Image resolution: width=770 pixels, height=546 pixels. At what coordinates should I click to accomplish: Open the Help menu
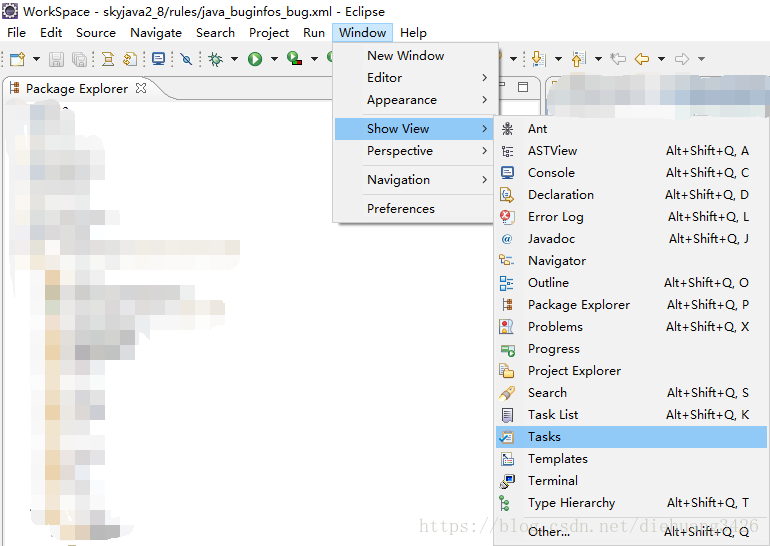click(413, 32)
